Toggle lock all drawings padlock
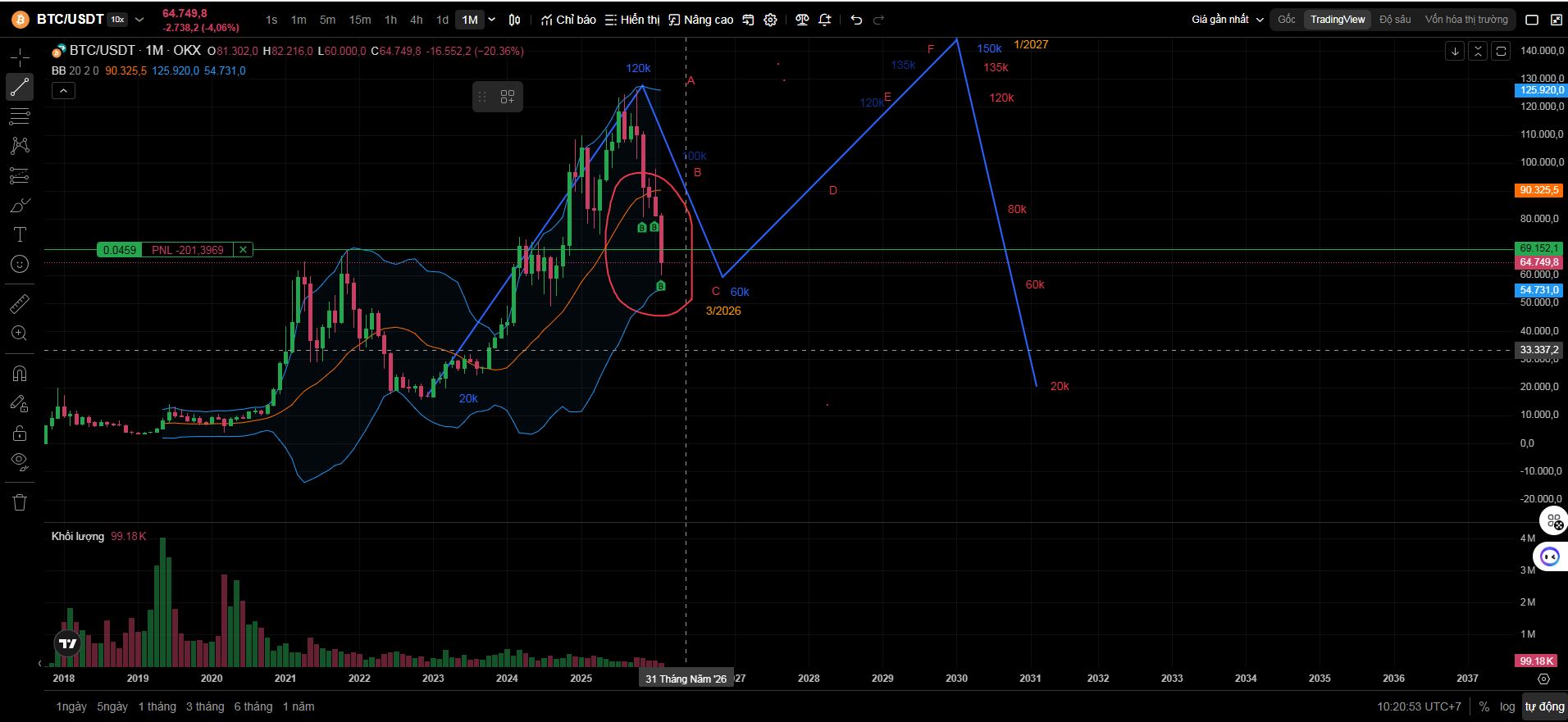Viewport: 1568px width, 722px height. [x=20, y=433]
